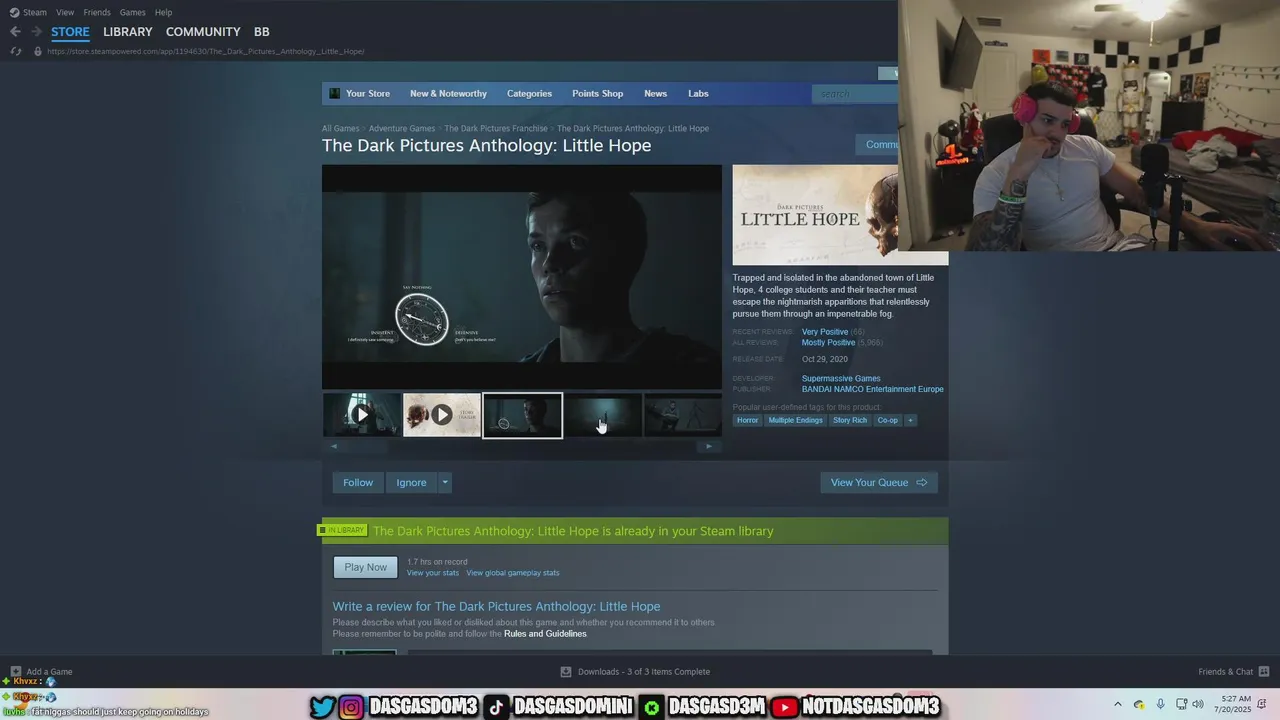Open the Help menu

pos(163,12)
